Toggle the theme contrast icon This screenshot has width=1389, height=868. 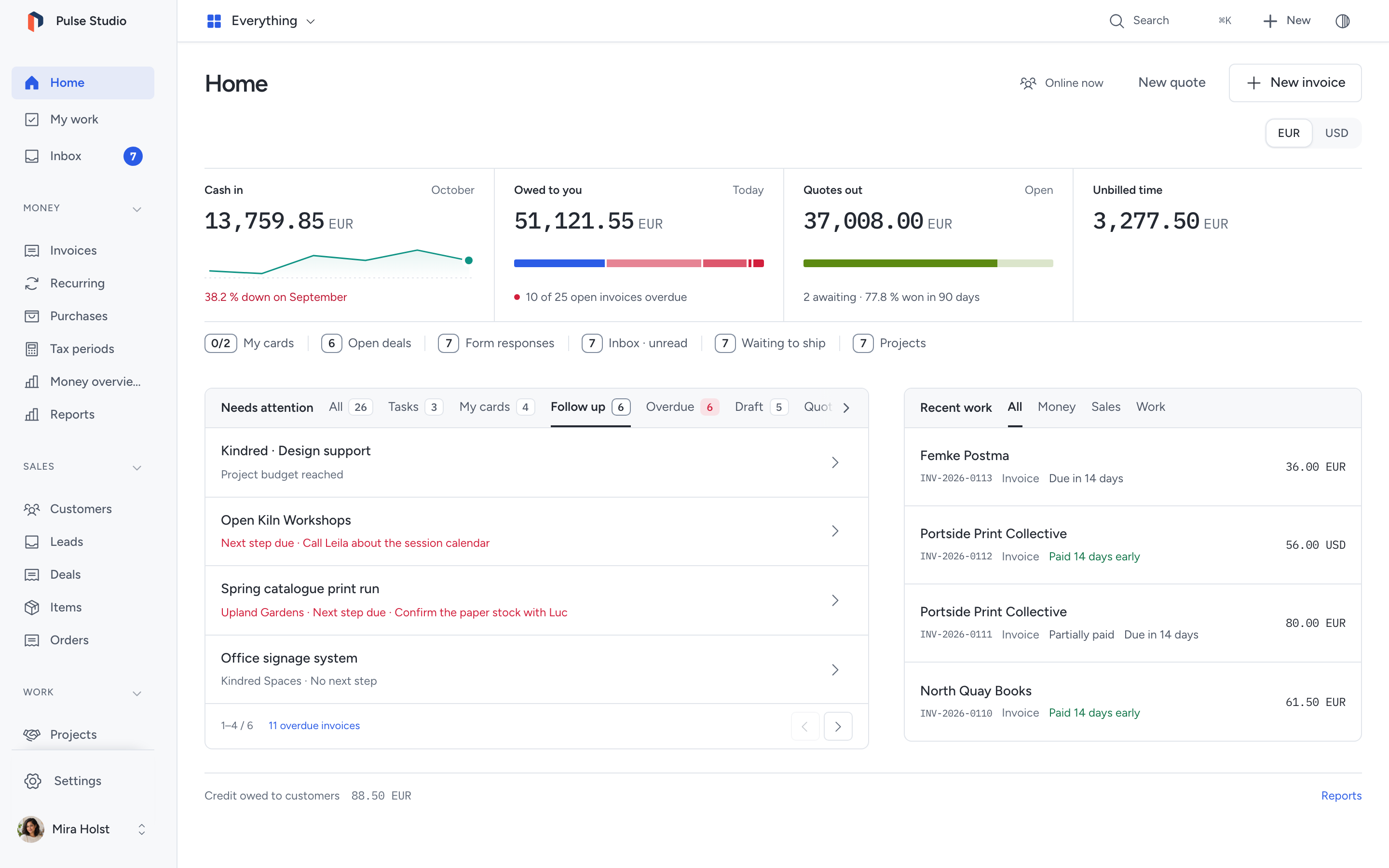click(1343, 21)
